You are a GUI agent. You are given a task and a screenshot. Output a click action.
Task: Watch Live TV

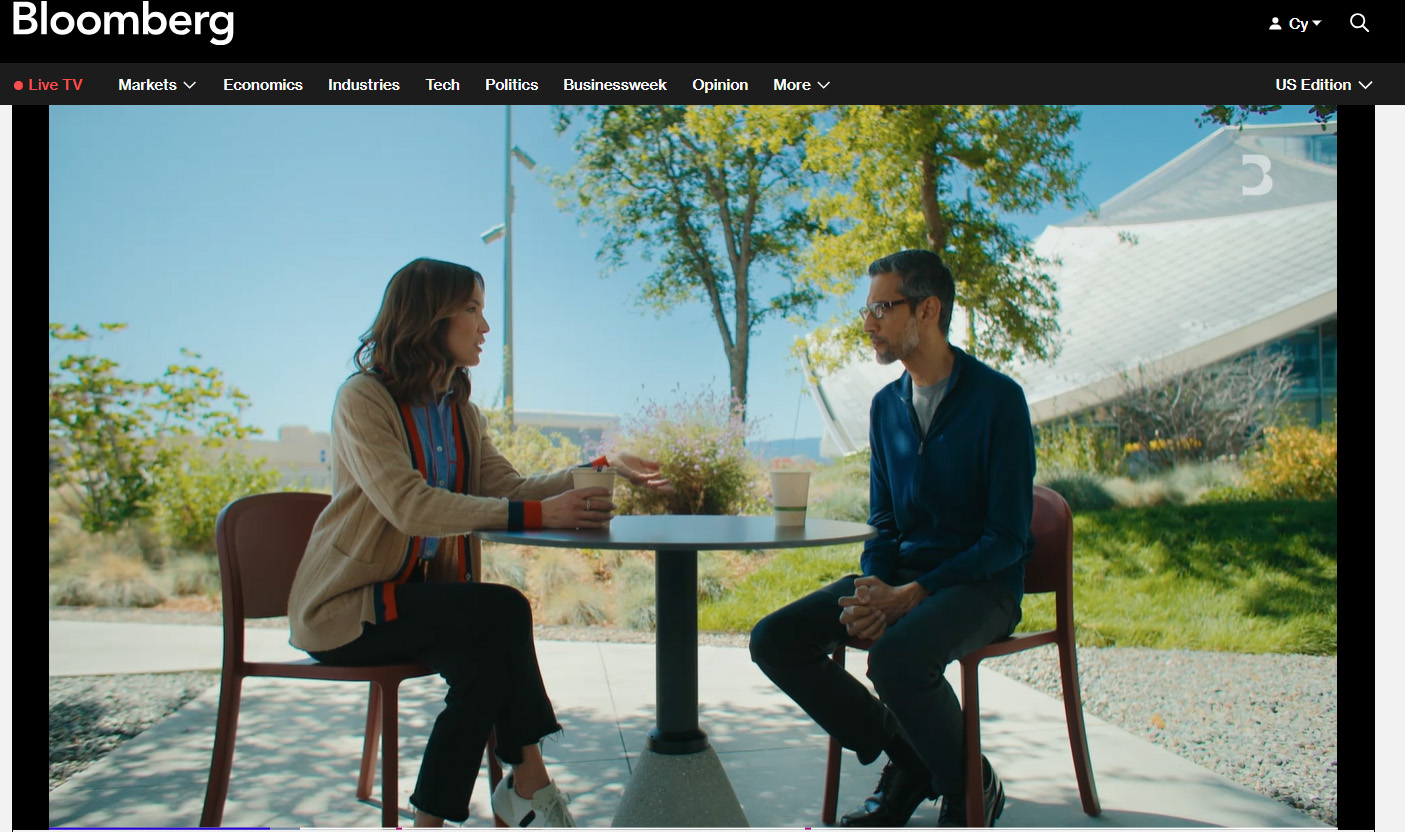(55, 85)
